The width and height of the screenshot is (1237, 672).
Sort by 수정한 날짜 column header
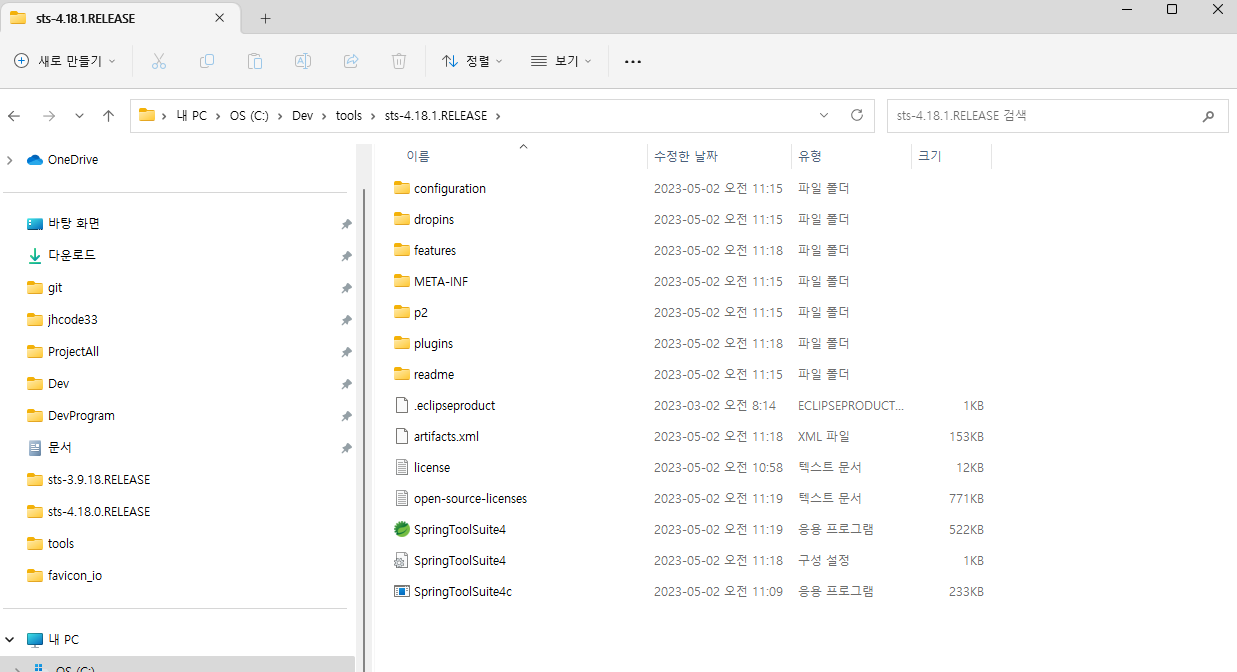[x=685, y=156]
